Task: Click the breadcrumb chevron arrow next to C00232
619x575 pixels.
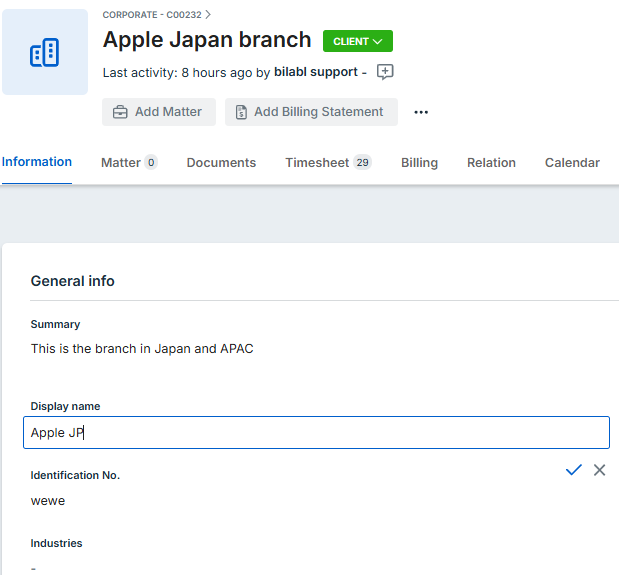Action: point(208,15)
